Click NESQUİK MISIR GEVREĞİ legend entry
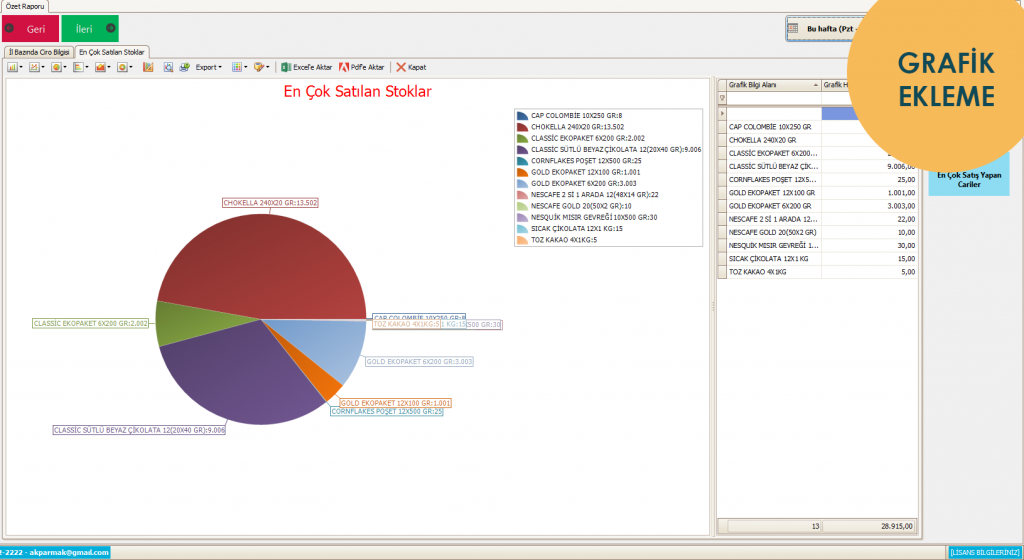Screen dimensions: 1024x560 594,217
